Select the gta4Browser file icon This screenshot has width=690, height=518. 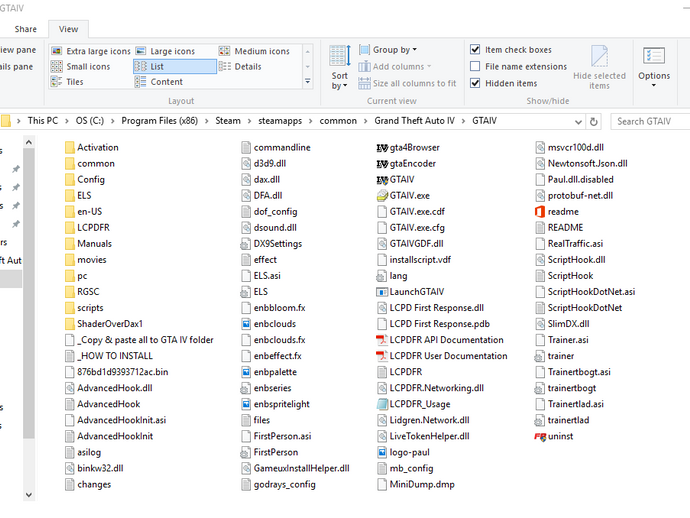point(382,148)
